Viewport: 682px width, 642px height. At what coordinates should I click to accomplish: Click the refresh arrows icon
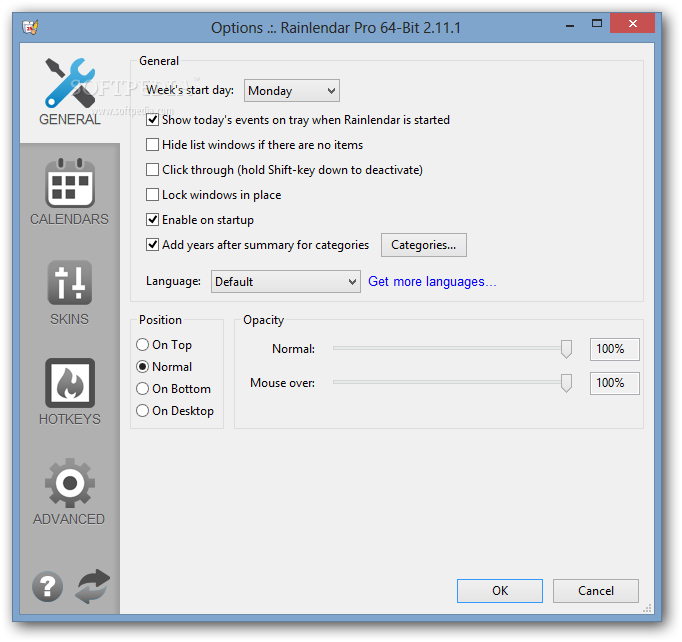[93, 586]
